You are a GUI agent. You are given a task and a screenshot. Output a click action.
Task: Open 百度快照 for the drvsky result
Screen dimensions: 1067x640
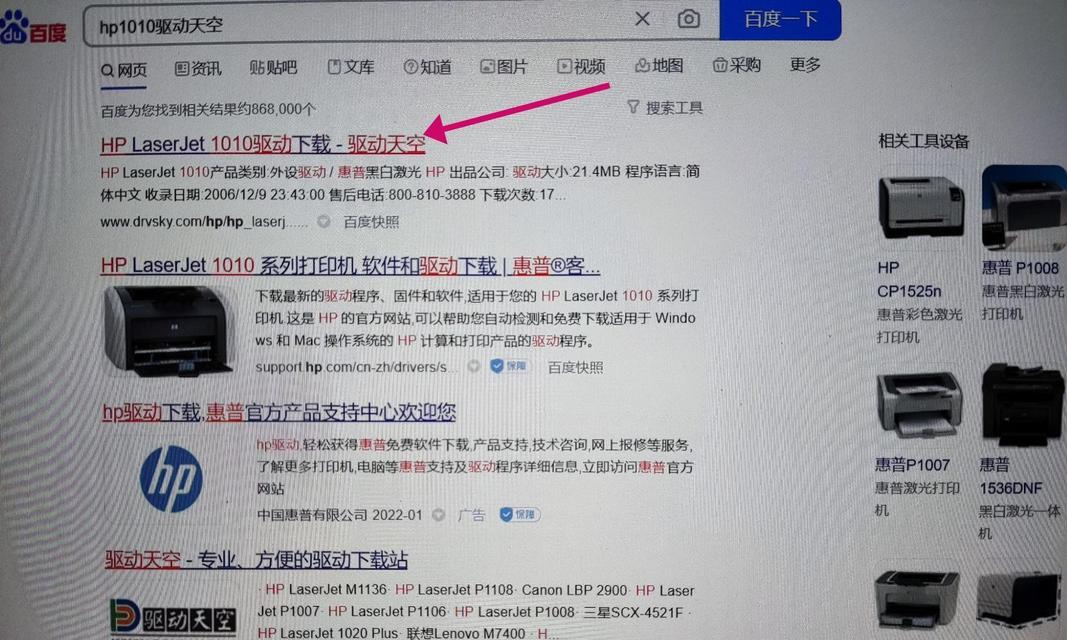[x=371, y=222]
